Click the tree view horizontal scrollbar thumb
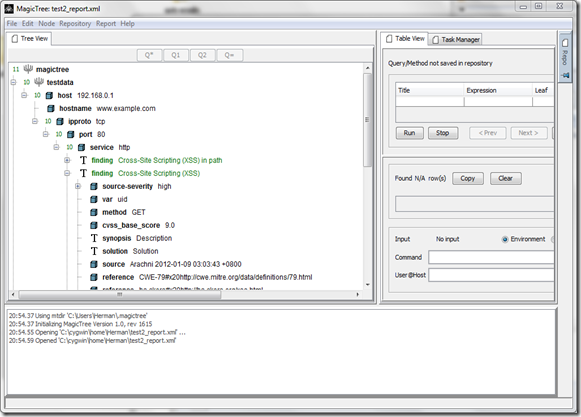 [120, 294]
